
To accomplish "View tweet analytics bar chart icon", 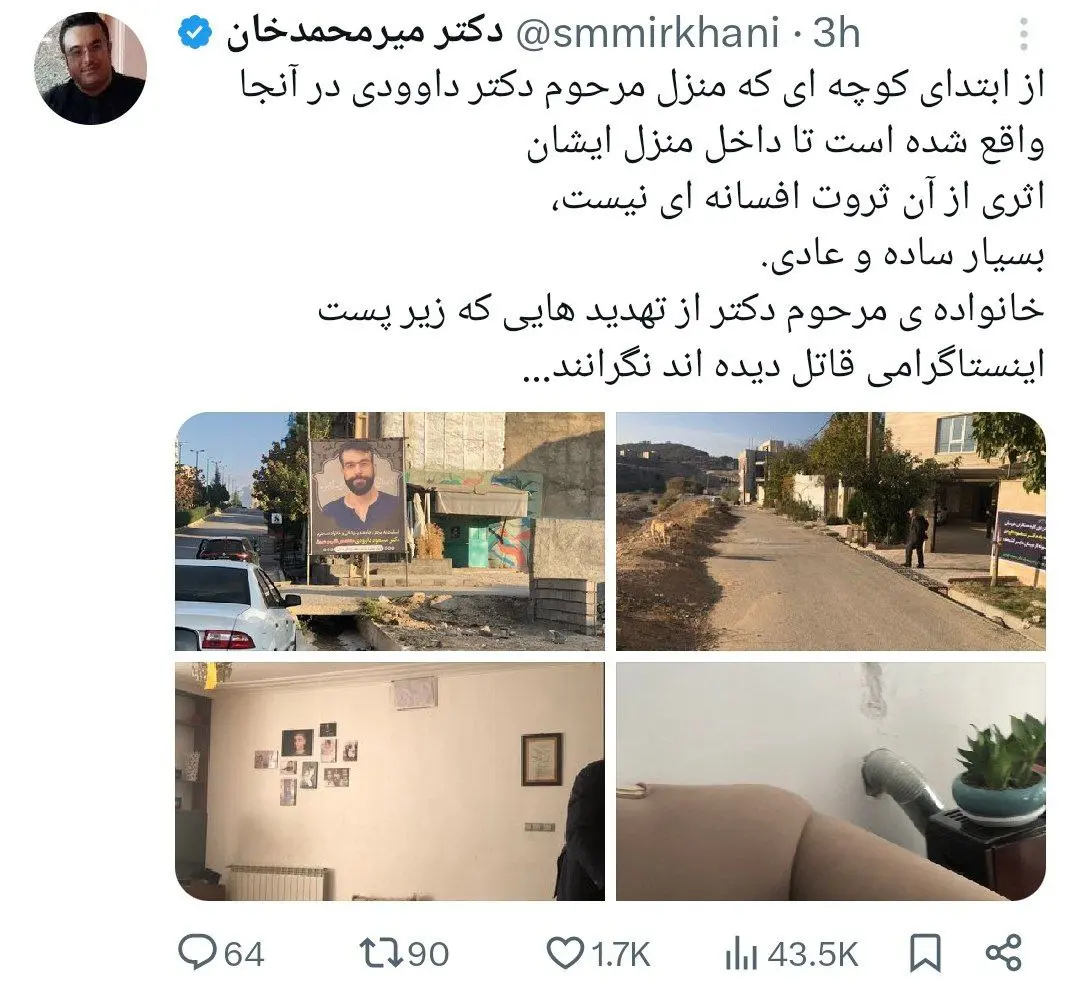I will 741,954.
